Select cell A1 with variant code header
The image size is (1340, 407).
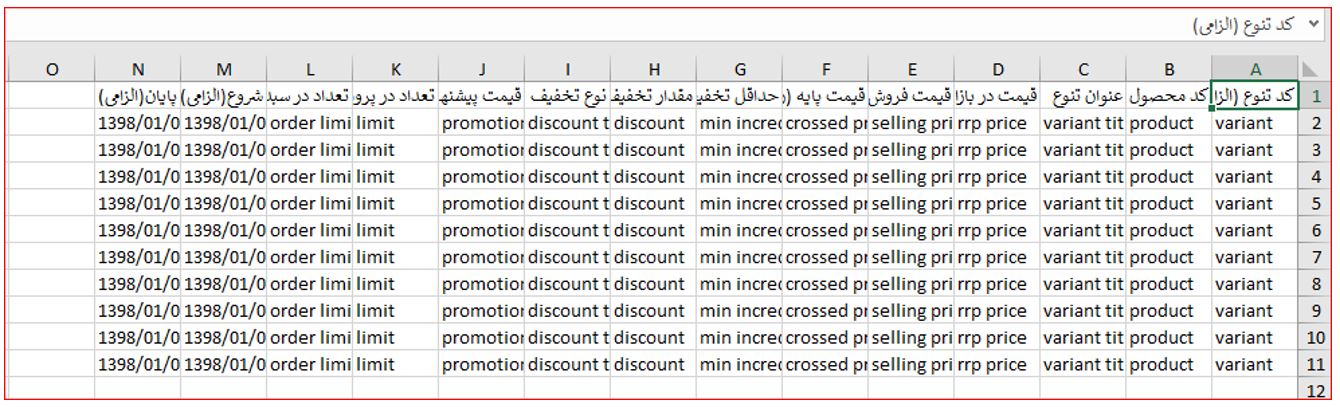[x=1255, y=97]
